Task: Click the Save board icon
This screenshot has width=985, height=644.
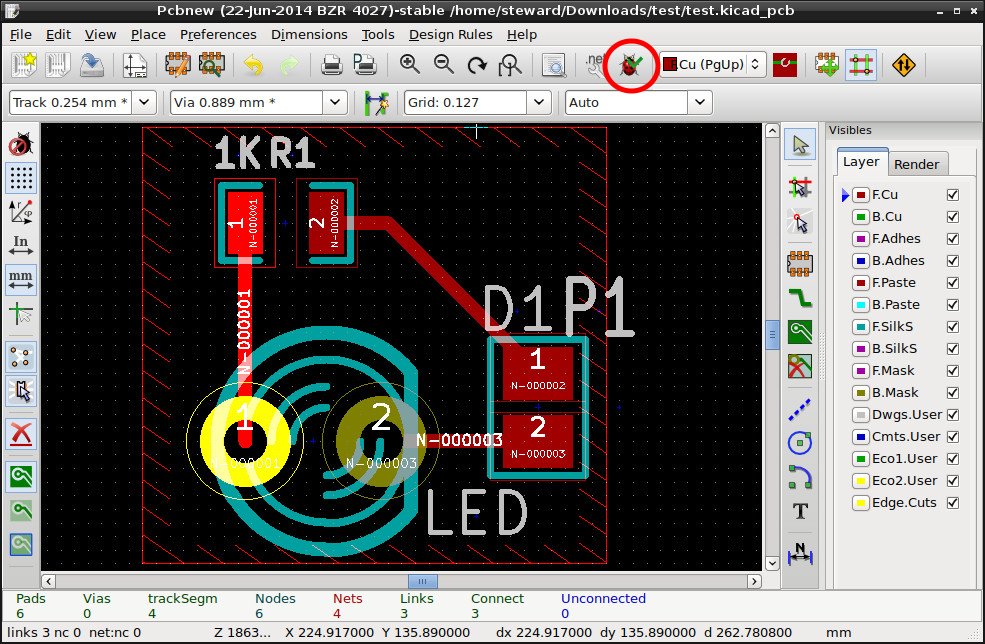Action: pyautogui.click(x=92, y=65)
